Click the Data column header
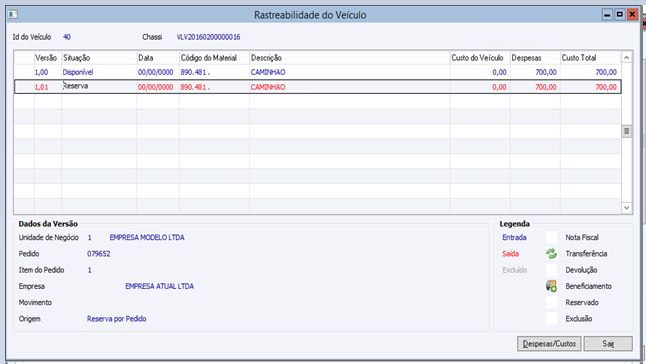646x364 pixels. [158, 58]
